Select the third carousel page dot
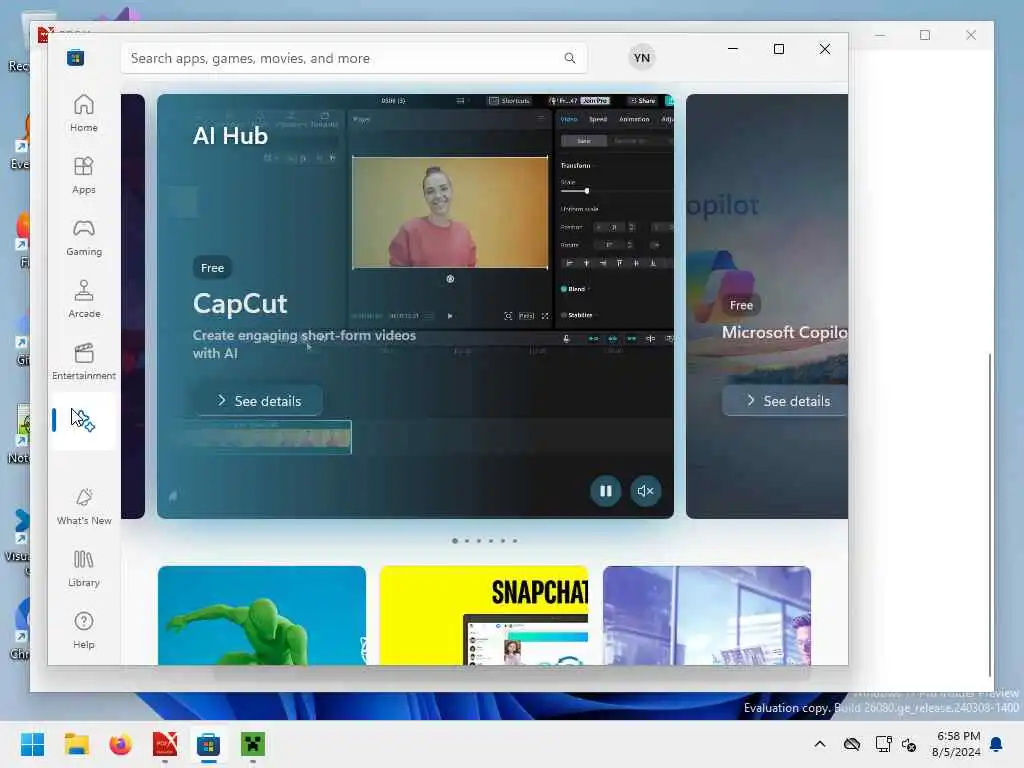The width and height of the screenshot is (1024, 768). 479,541
